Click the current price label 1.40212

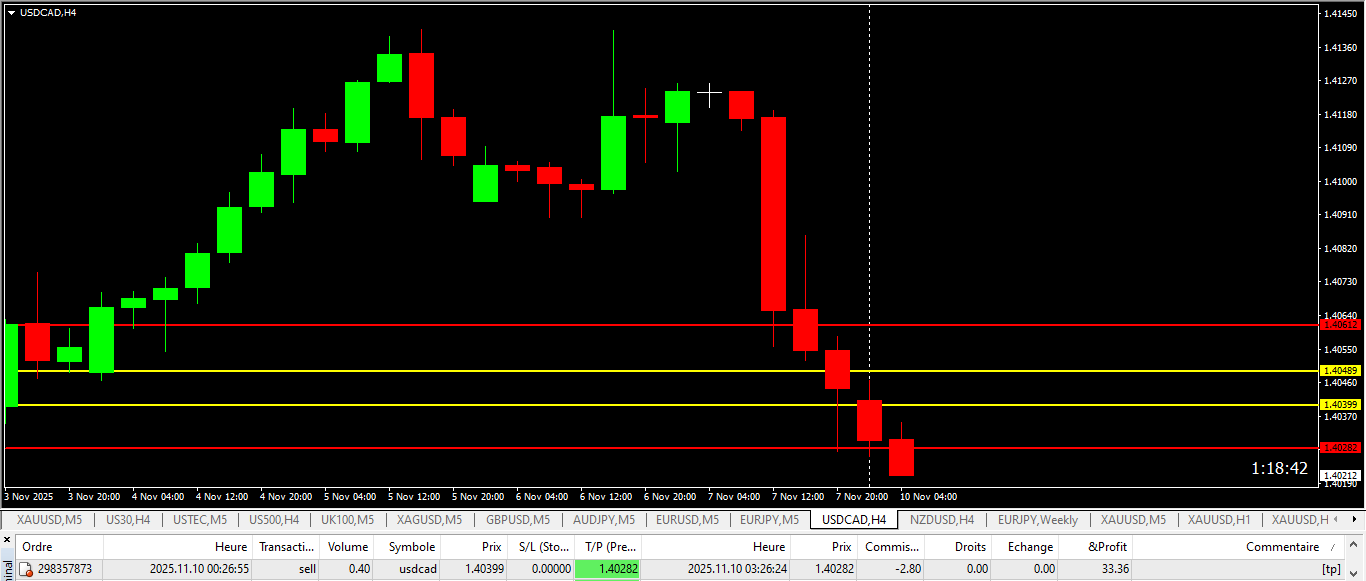1341,475
